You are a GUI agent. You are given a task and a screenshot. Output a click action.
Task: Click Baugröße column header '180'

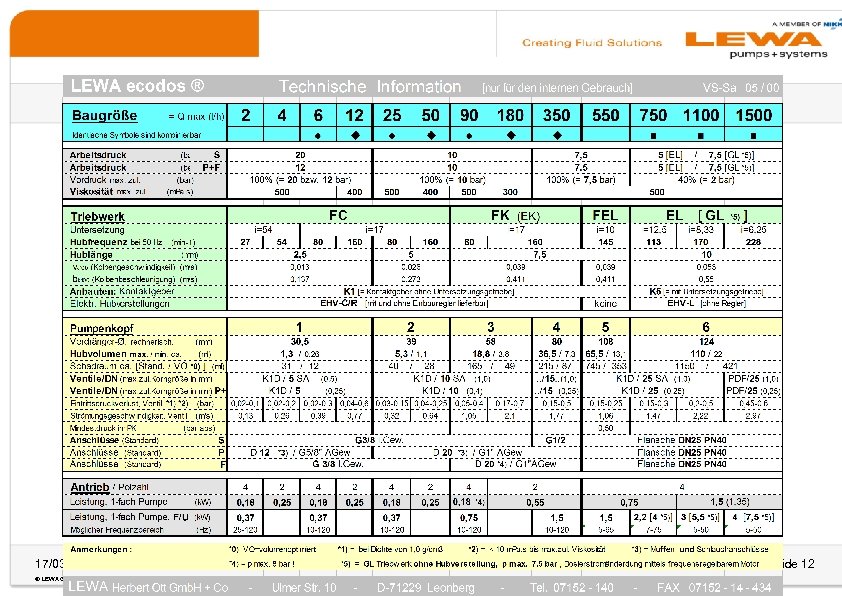(510, 115)
